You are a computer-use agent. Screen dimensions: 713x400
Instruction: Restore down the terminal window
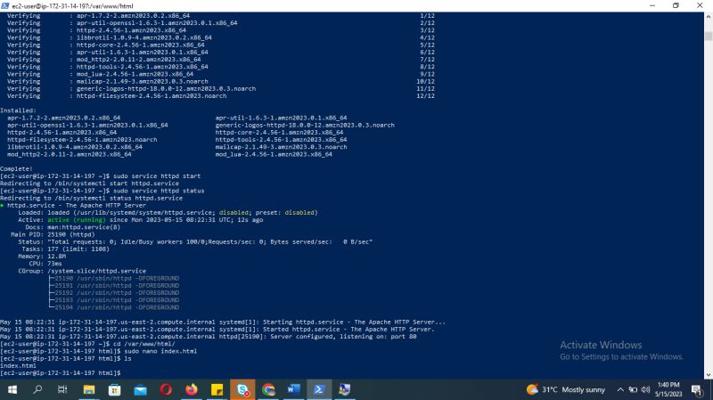(x=676, y=5)
